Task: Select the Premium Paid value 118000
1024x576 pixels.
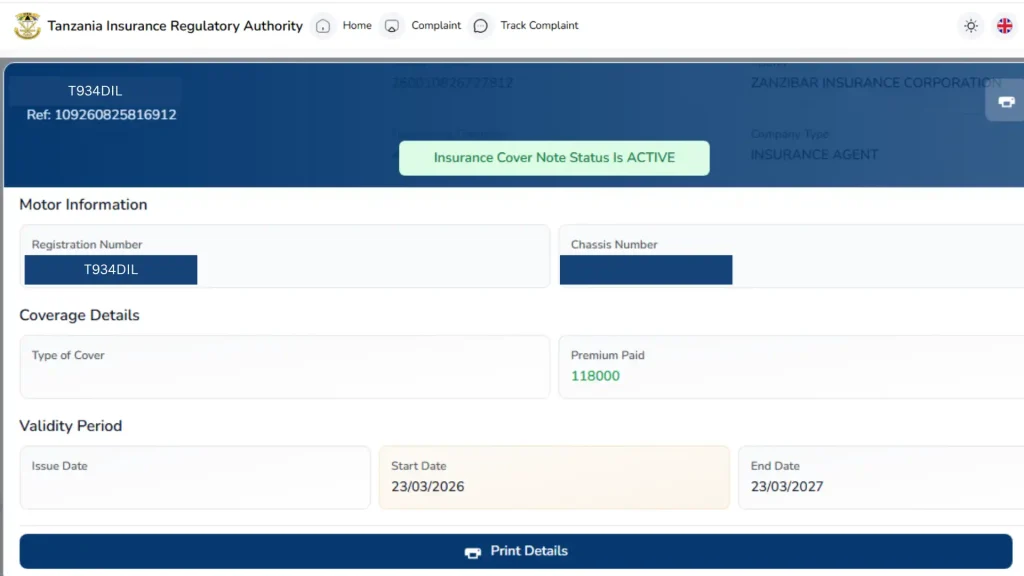Action: [595, 376]
